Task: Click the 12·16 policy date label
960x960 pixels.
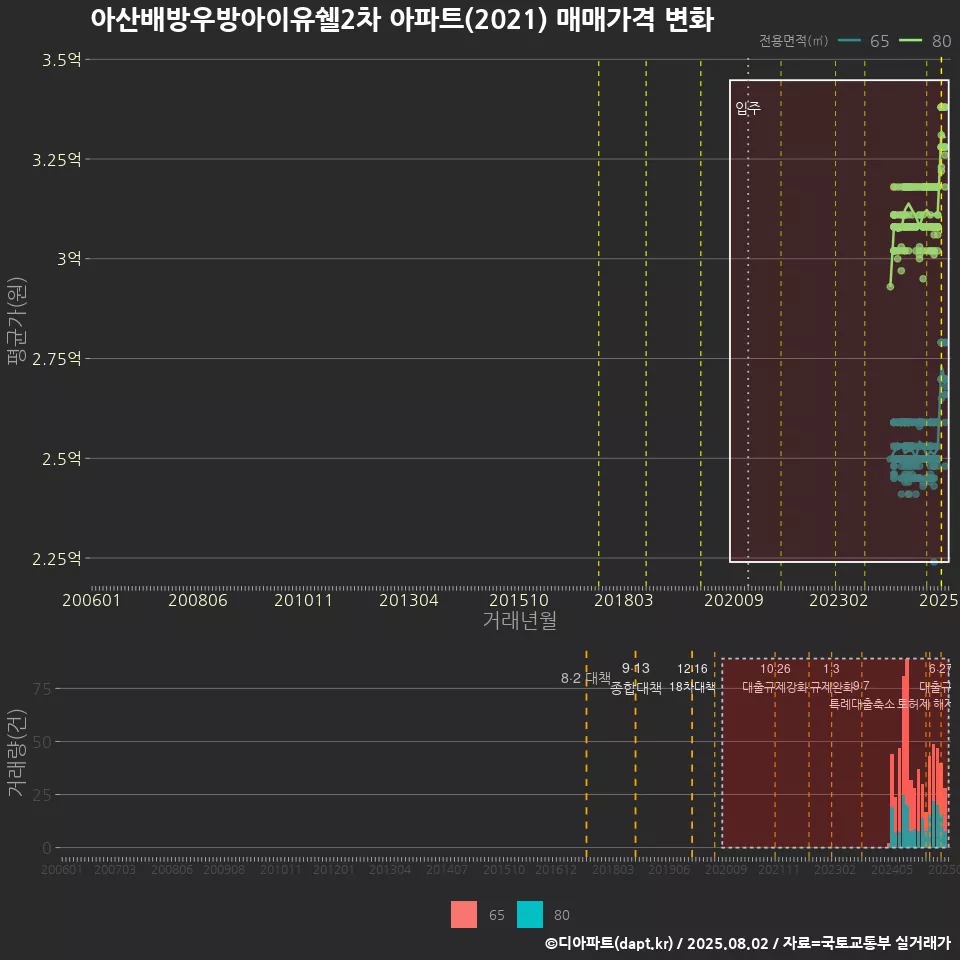Action: pyautogui.click(x=692, y=669)
